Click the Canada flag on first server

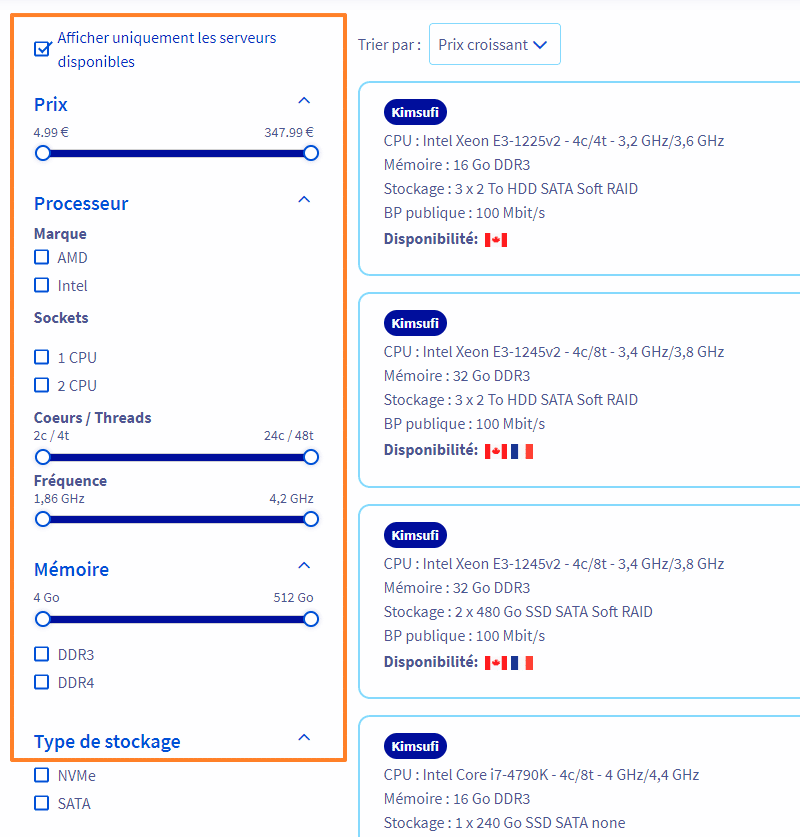pos(496,240)
